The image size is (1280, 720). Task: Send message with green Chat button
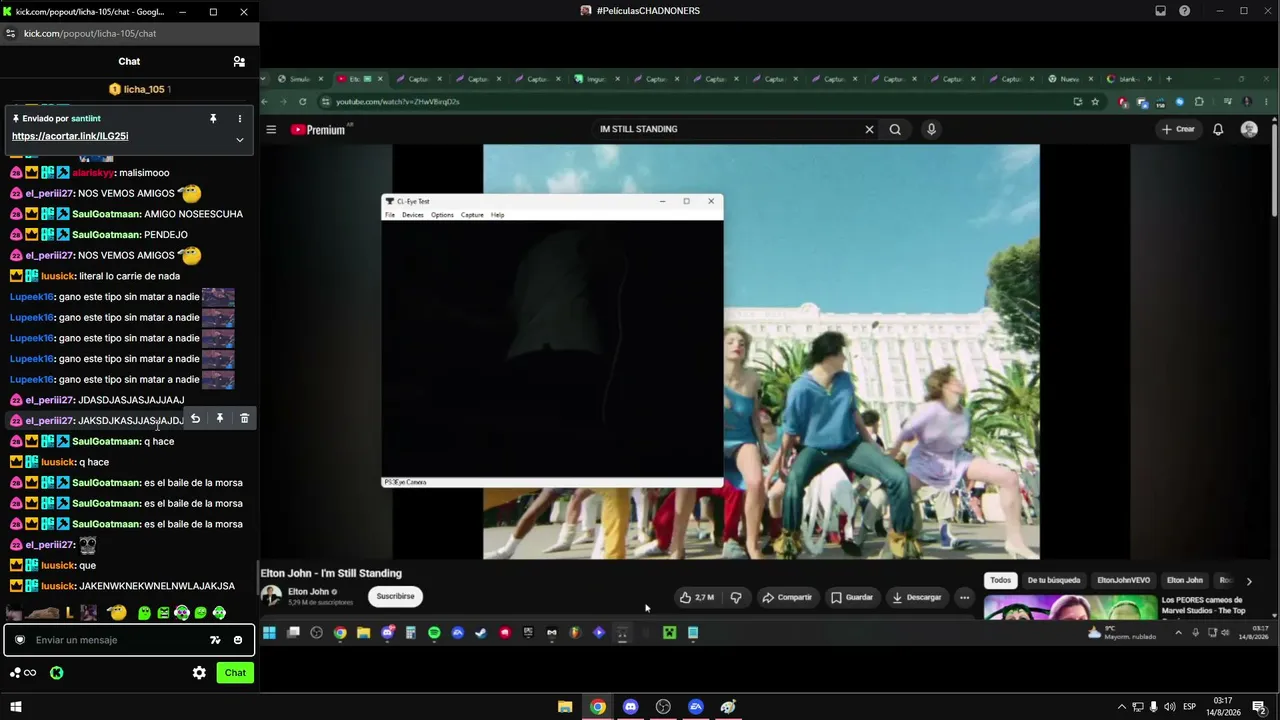coord(235,673)
